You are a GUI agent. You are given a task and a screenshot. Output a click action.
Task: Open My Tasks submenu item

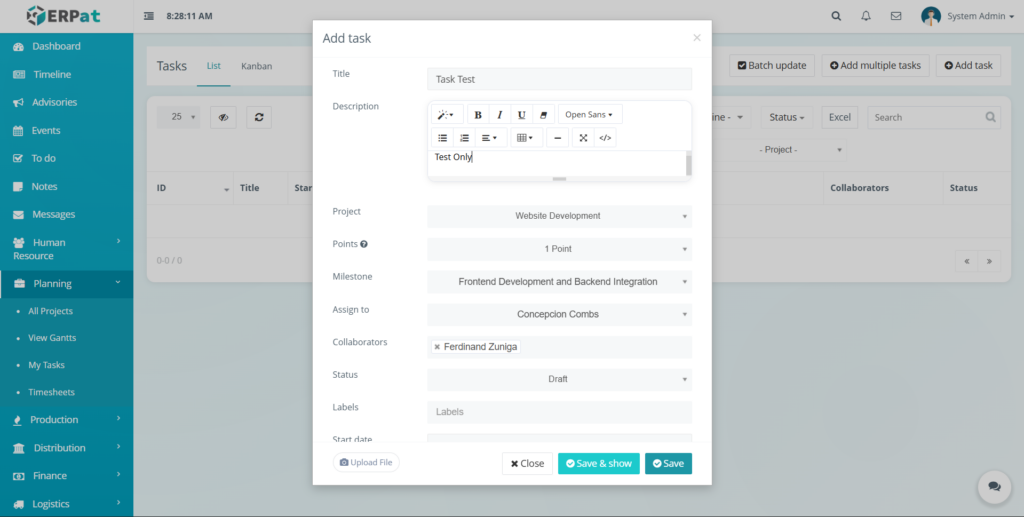tap(46, 366)
